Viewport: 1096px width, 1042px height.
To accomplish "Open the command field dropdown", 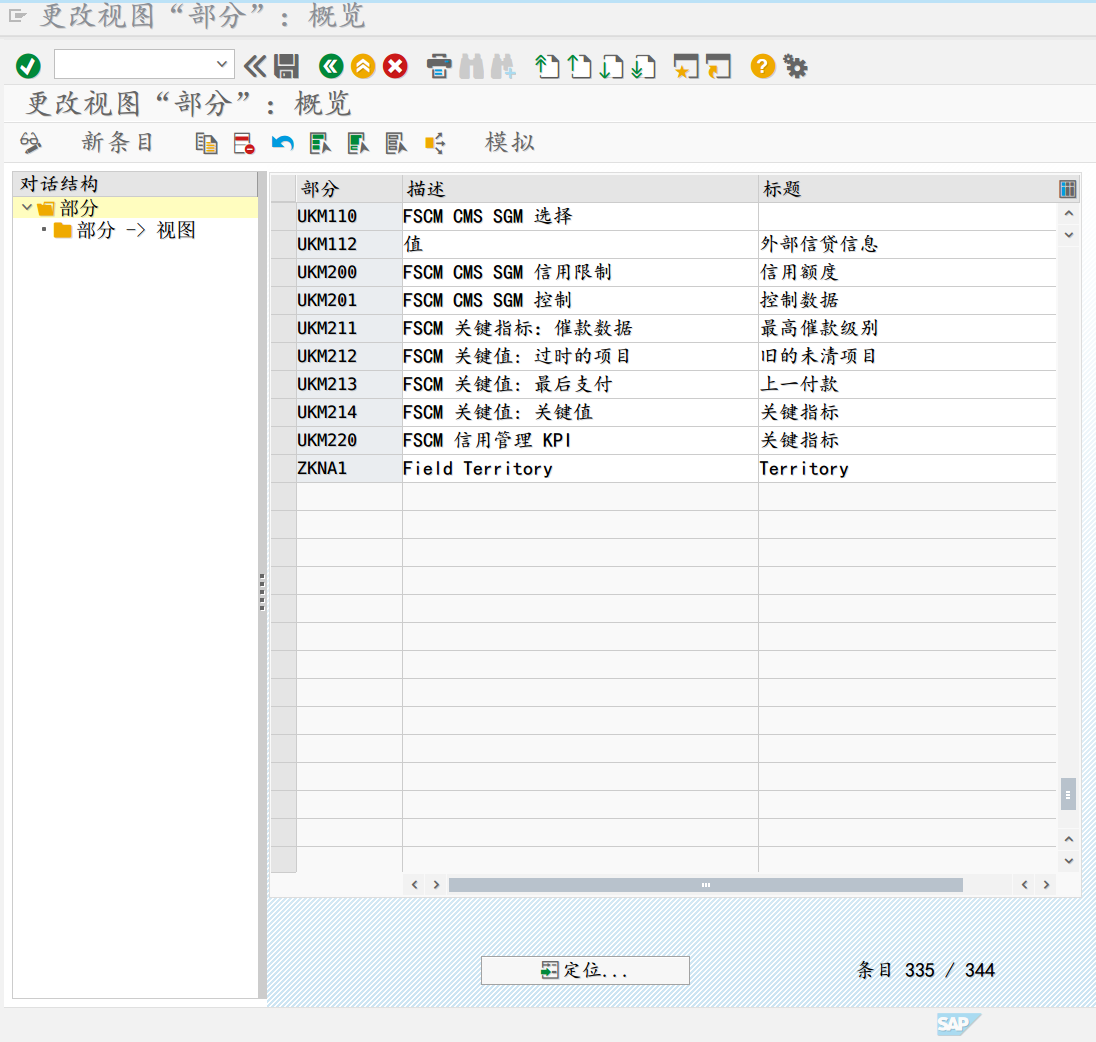I will pyautogui.click(x=222, y=65).
